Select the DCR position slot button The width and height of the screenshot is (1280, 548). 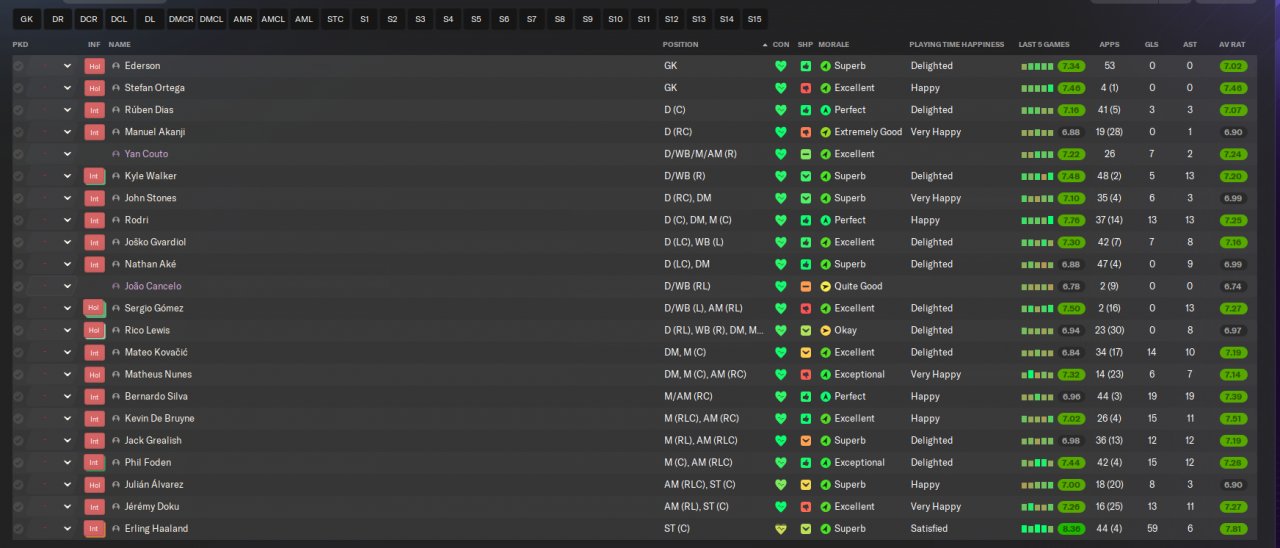coord(89,19)
